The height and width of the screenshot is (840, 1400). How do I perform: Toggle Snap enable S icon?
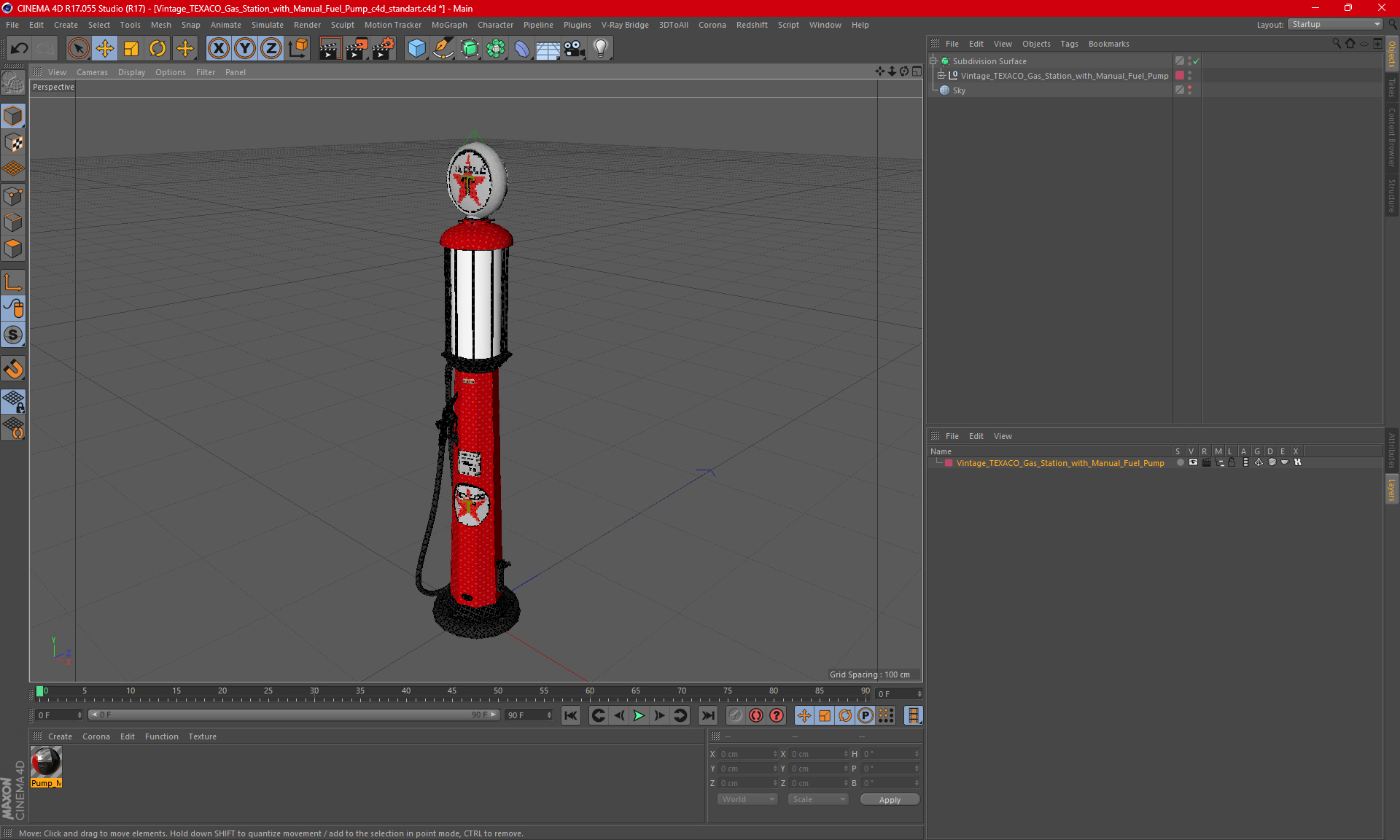13,335
